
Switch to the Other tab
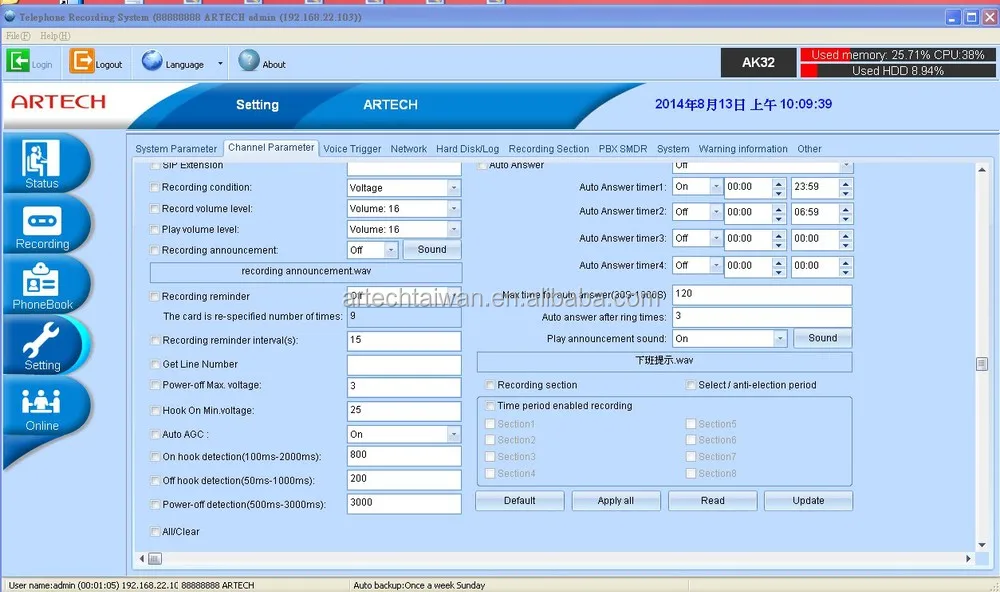click(809, 149)
